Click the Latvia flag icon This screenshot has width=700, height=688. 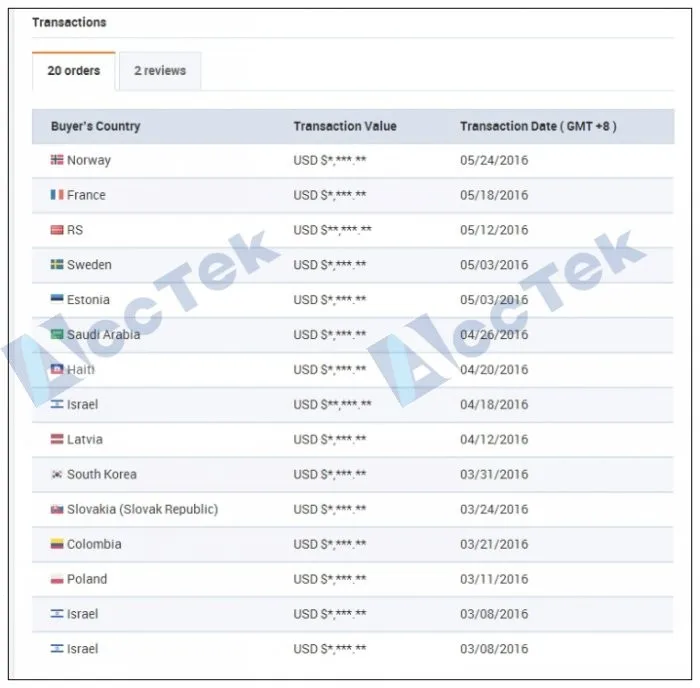[57, 439]
